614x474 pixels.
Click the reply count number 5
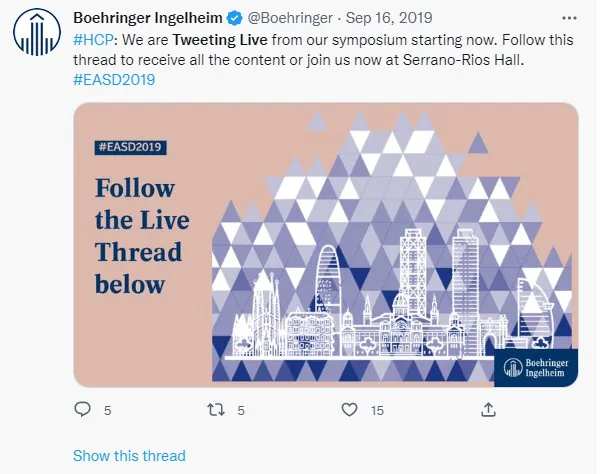(107, 410)
